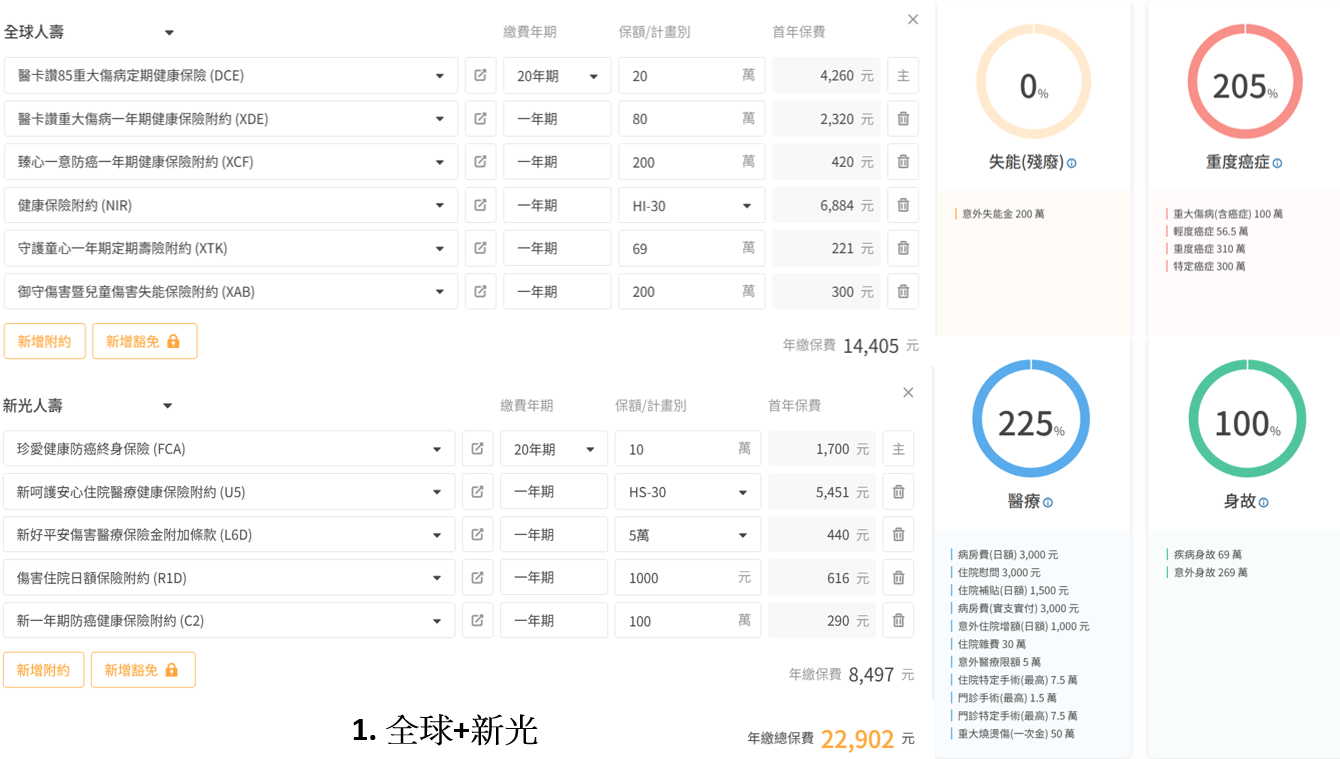Expand product selector for 醫卡讚85重大傷病 (DCE)

(x=439, y=76)
